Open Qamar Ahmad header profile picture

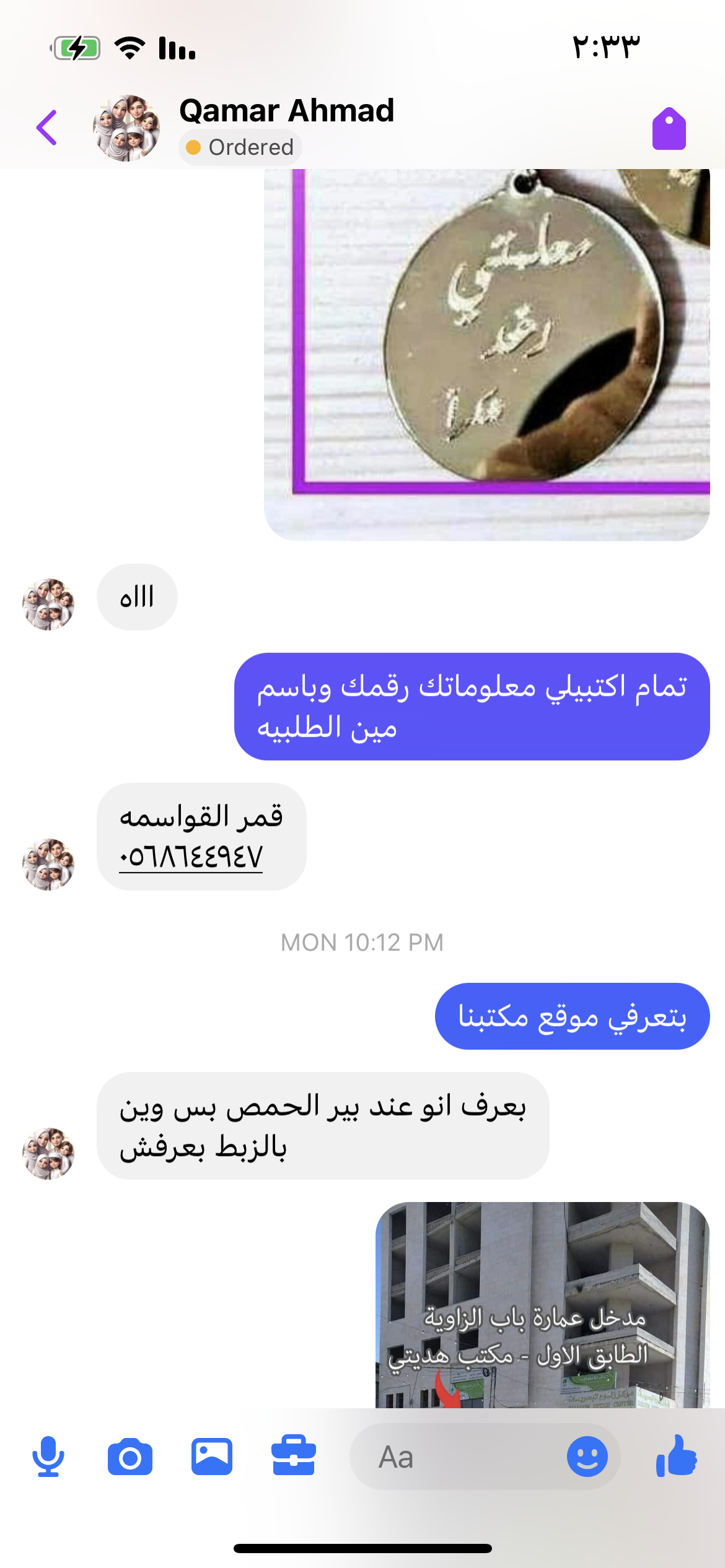[x=126, y=128]
